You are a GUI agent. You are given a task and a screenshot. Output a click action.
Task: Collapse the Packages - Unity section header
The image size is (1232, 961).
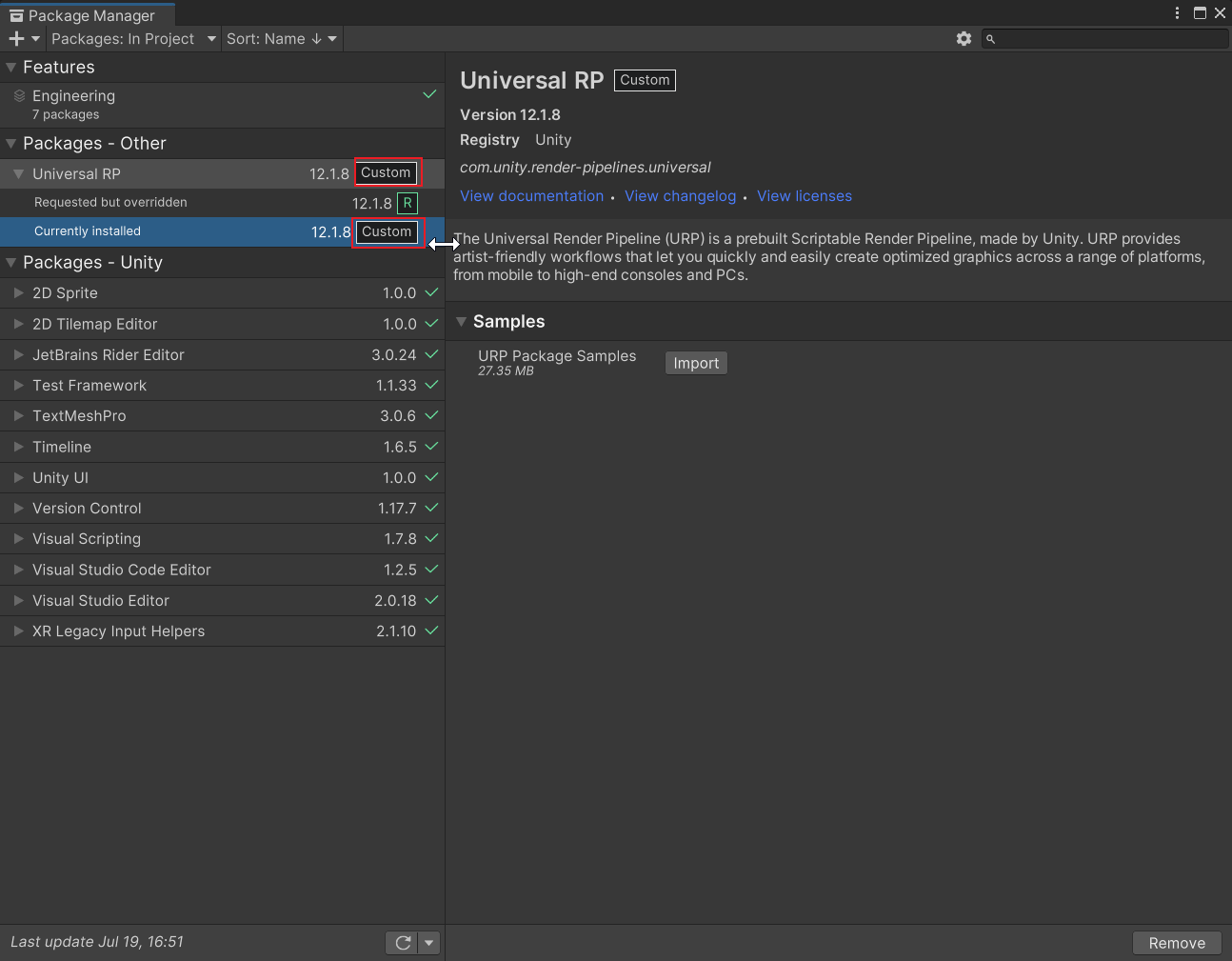10,263
